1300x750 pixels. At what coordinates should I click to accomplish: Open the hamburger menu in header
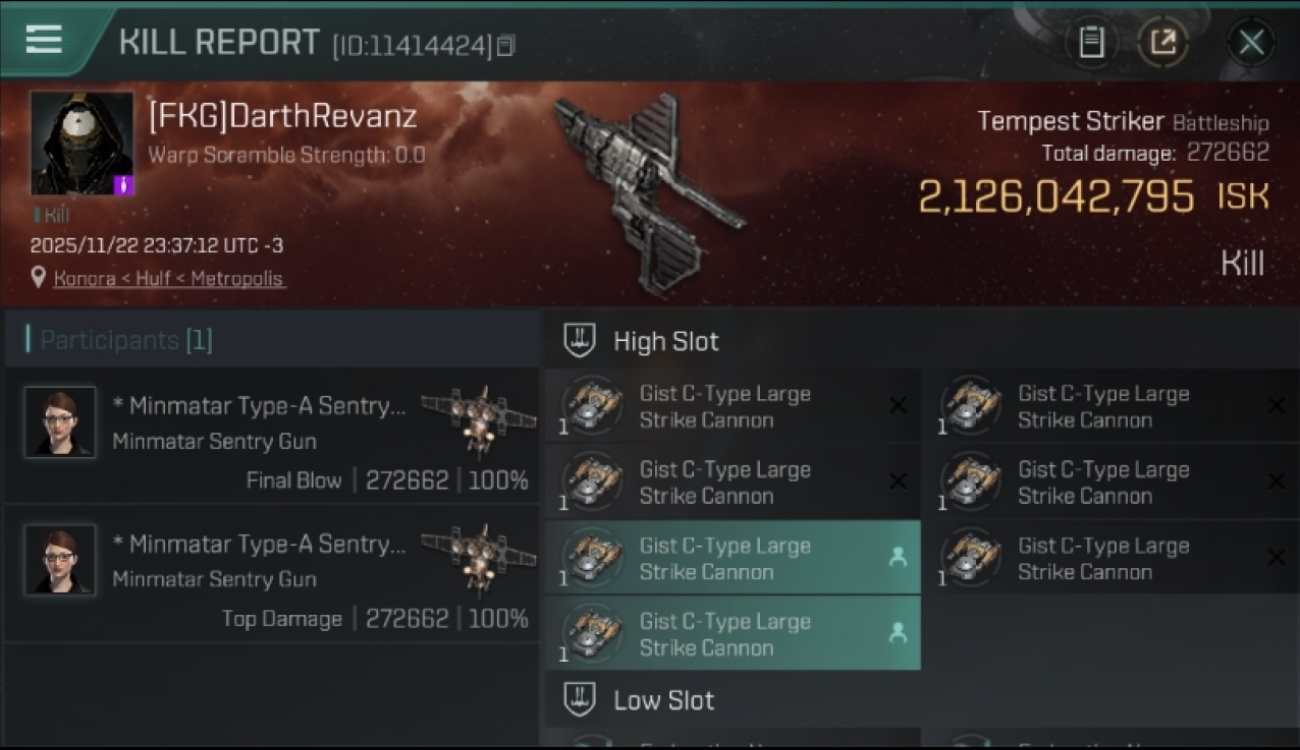[x=44, y=39]
